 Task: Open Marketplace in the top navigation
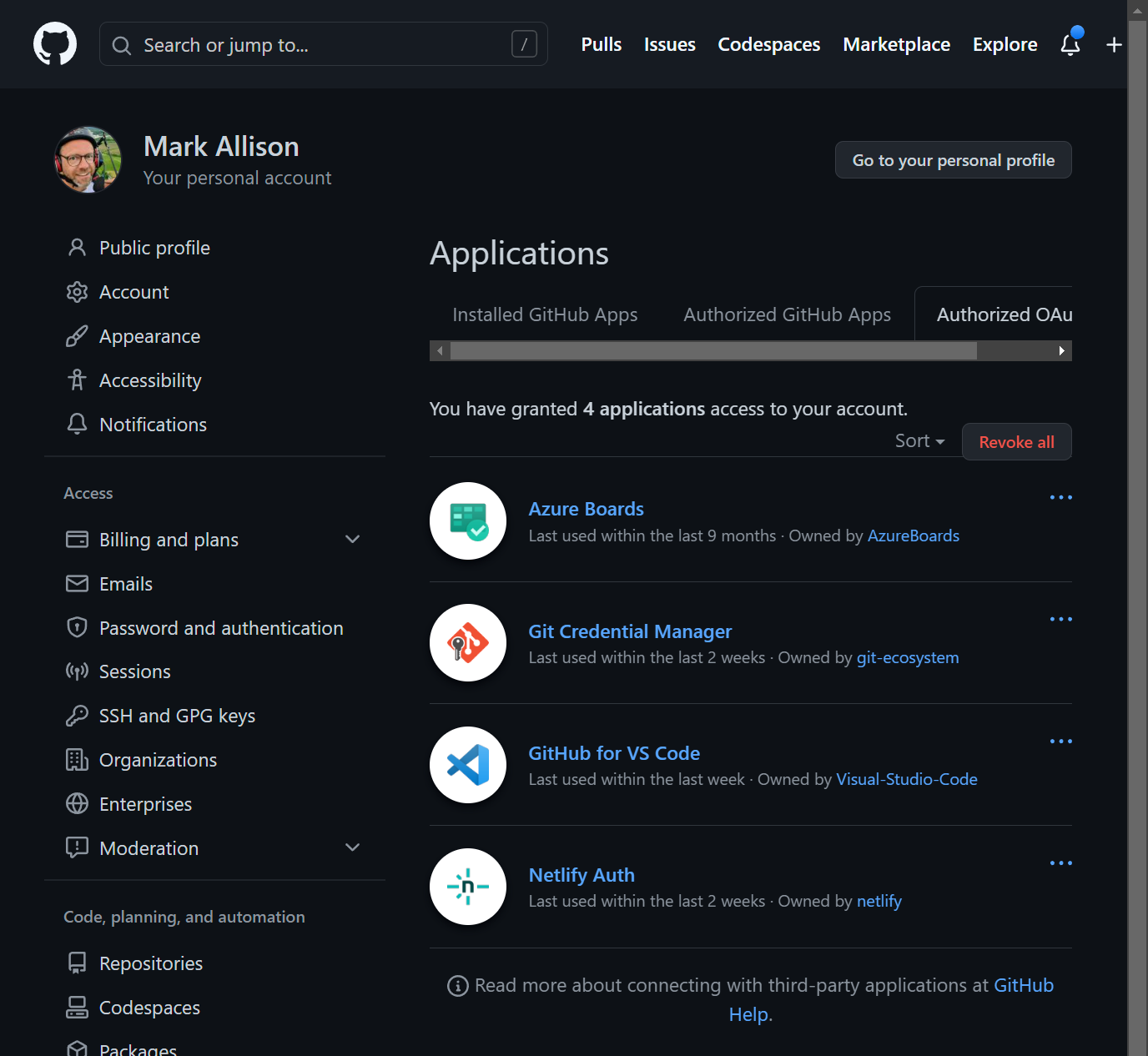tap(897, 44)
